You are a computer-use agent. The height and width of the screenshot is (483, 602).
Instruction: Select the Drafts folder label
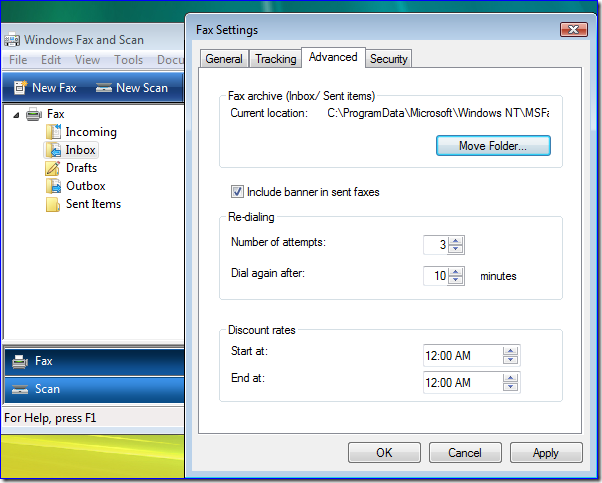[81, 168]
